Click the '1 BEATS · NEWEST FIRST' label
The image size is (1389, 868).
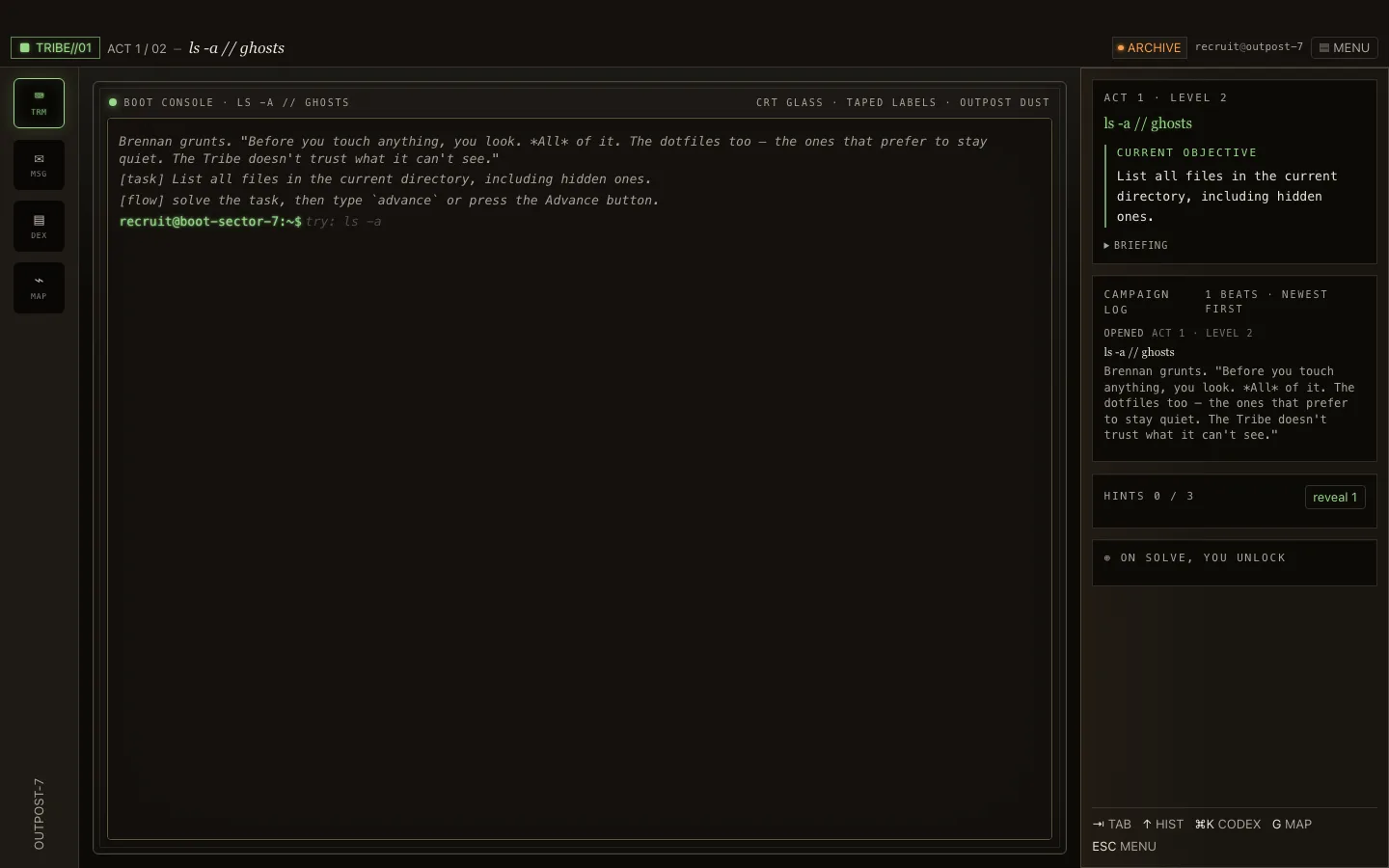(x=1266, y=302)
